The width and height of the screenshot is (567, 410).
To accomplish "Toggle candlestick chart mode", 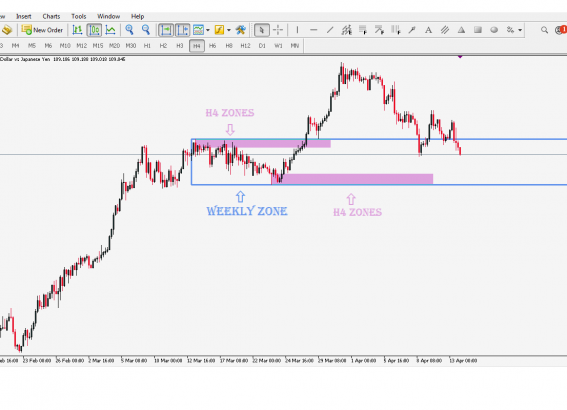I will (94, 30).
